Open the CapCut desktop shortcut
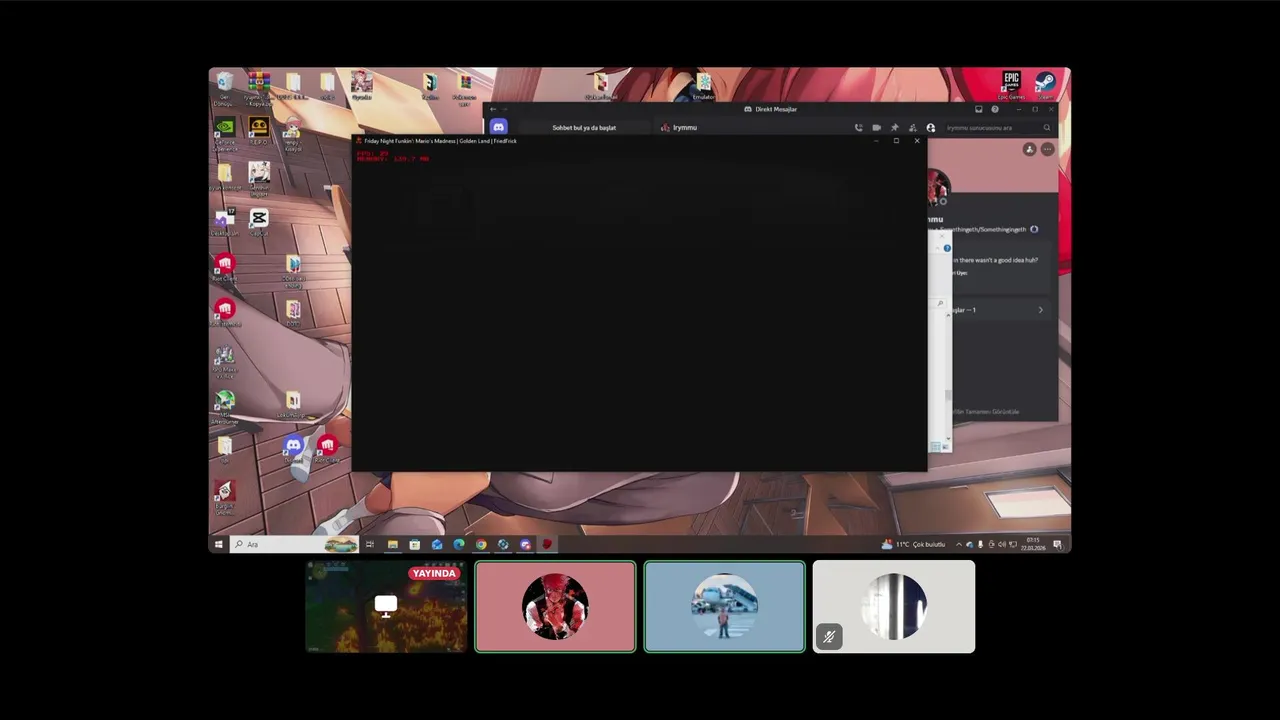Screen dimensions: 1280x720 click(x=259, y=222)
